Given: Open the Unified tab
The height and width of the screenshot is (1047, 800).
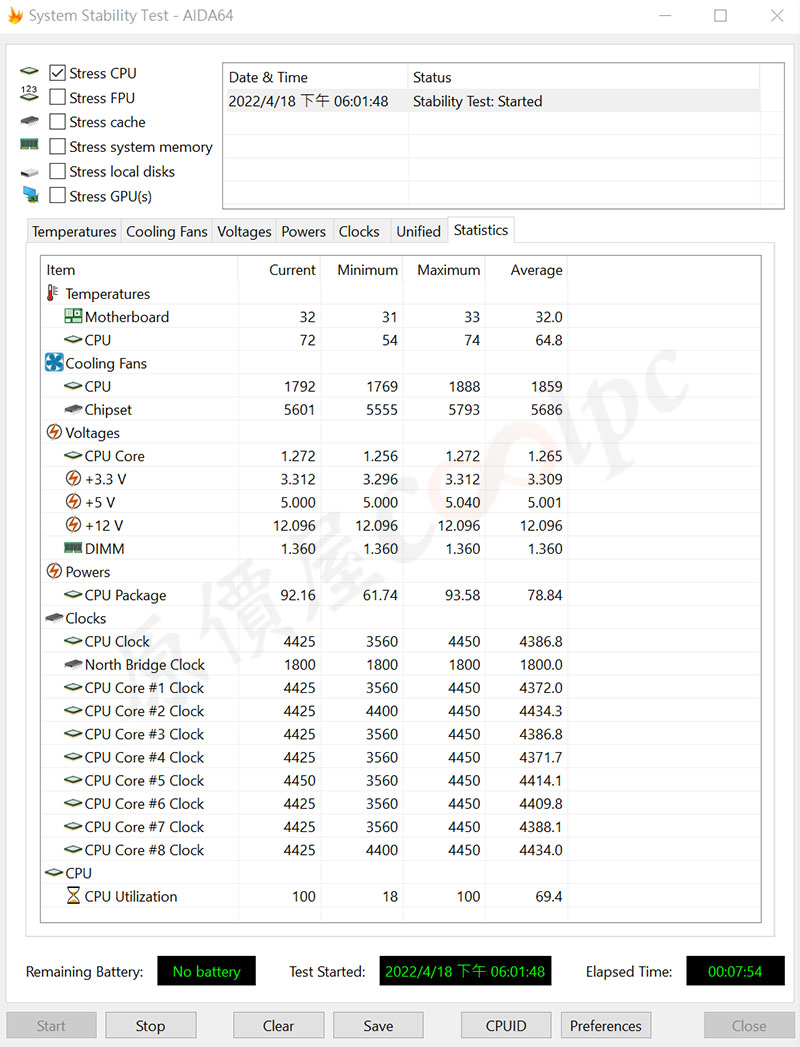Looking at the screenshot, I should (x=419, y=232).
